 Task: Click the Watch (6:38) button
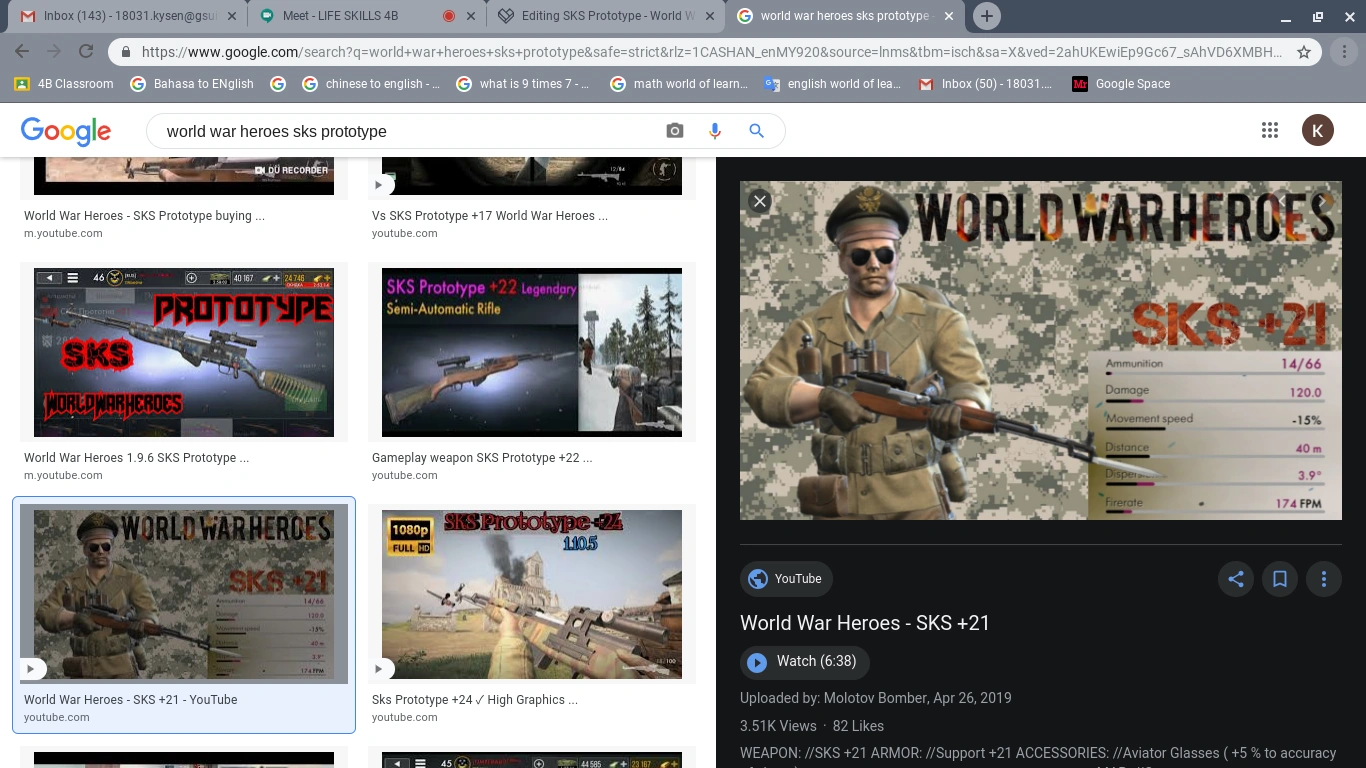(805, 662)
